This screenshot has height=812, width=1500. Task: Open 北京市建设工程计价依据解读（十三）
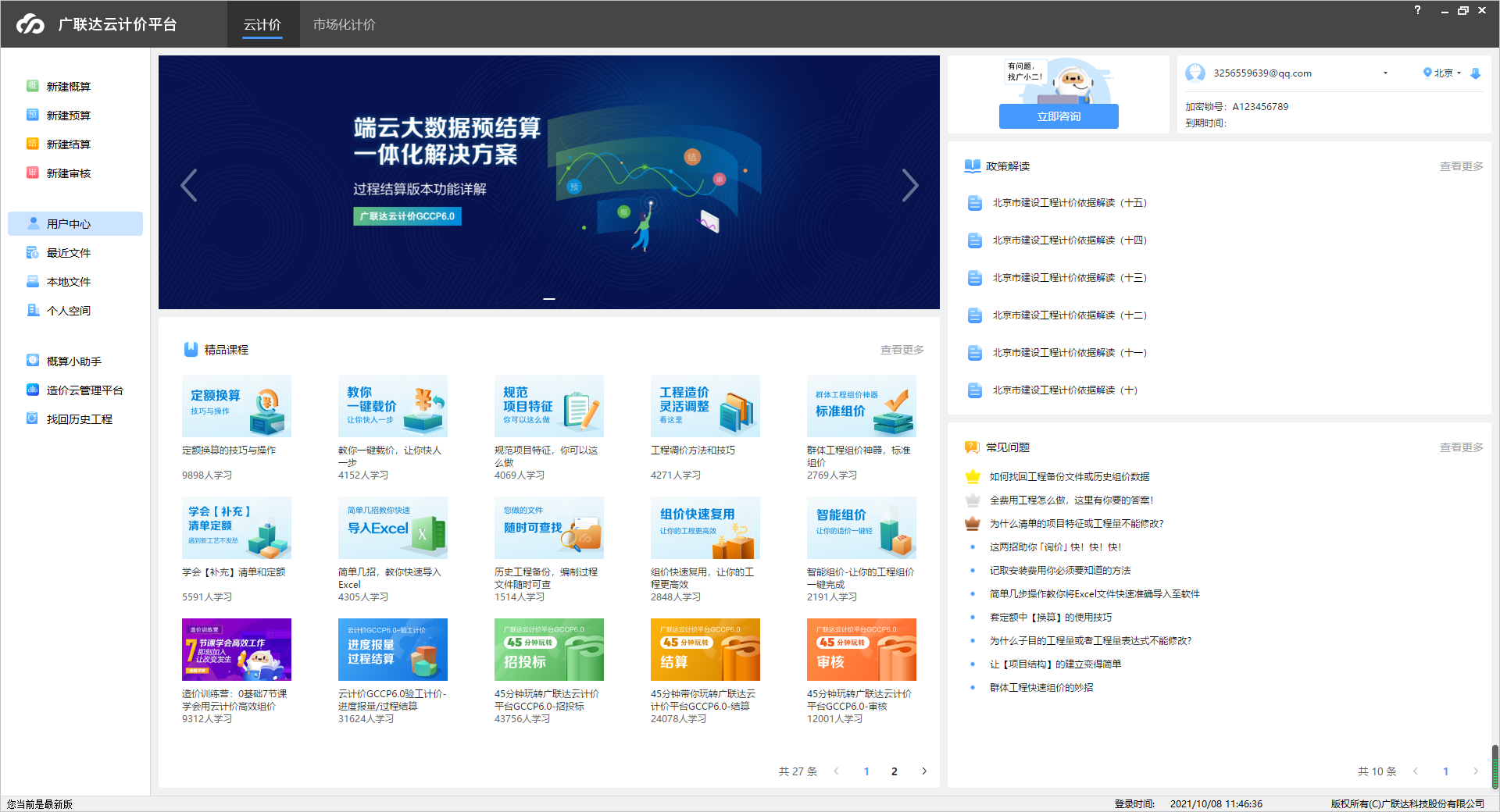(1070, 277)
